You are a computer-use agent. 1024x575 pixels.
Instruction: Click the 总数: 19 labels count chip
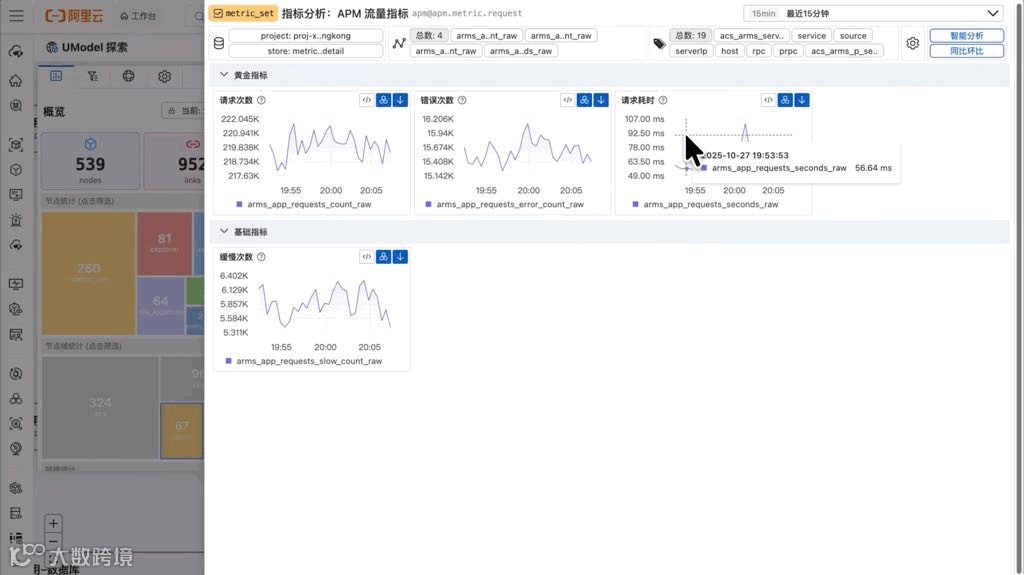point(690,35)
